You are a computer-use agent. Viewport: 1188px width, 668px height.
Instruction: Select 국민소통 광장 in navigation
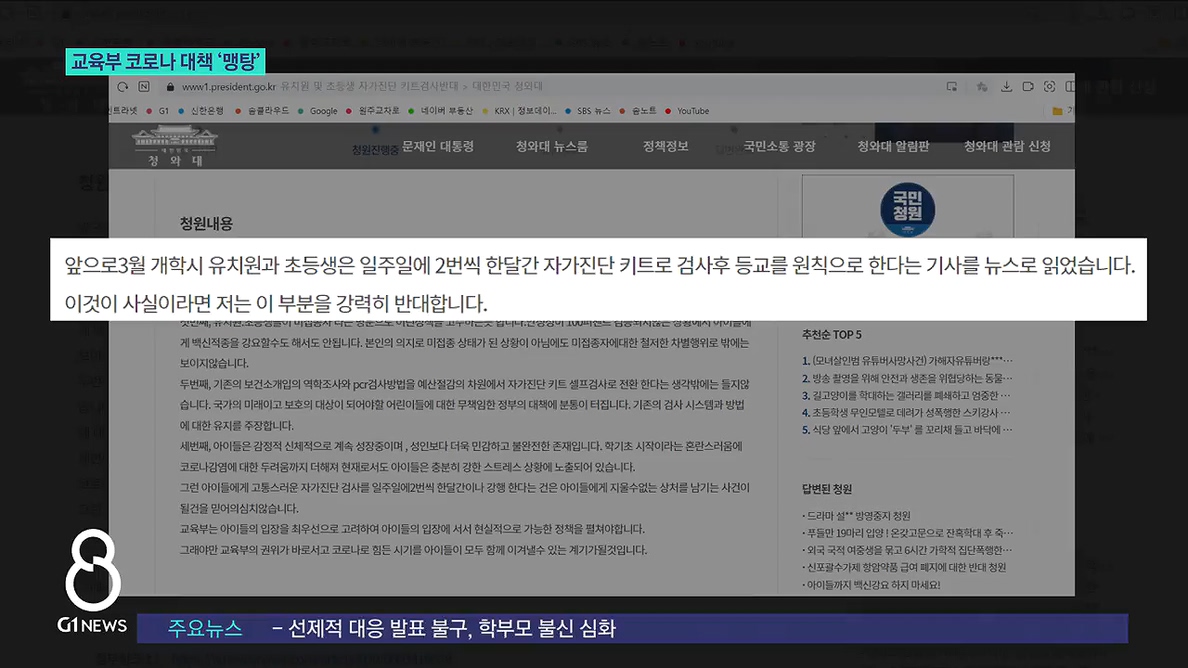point(779,146)
